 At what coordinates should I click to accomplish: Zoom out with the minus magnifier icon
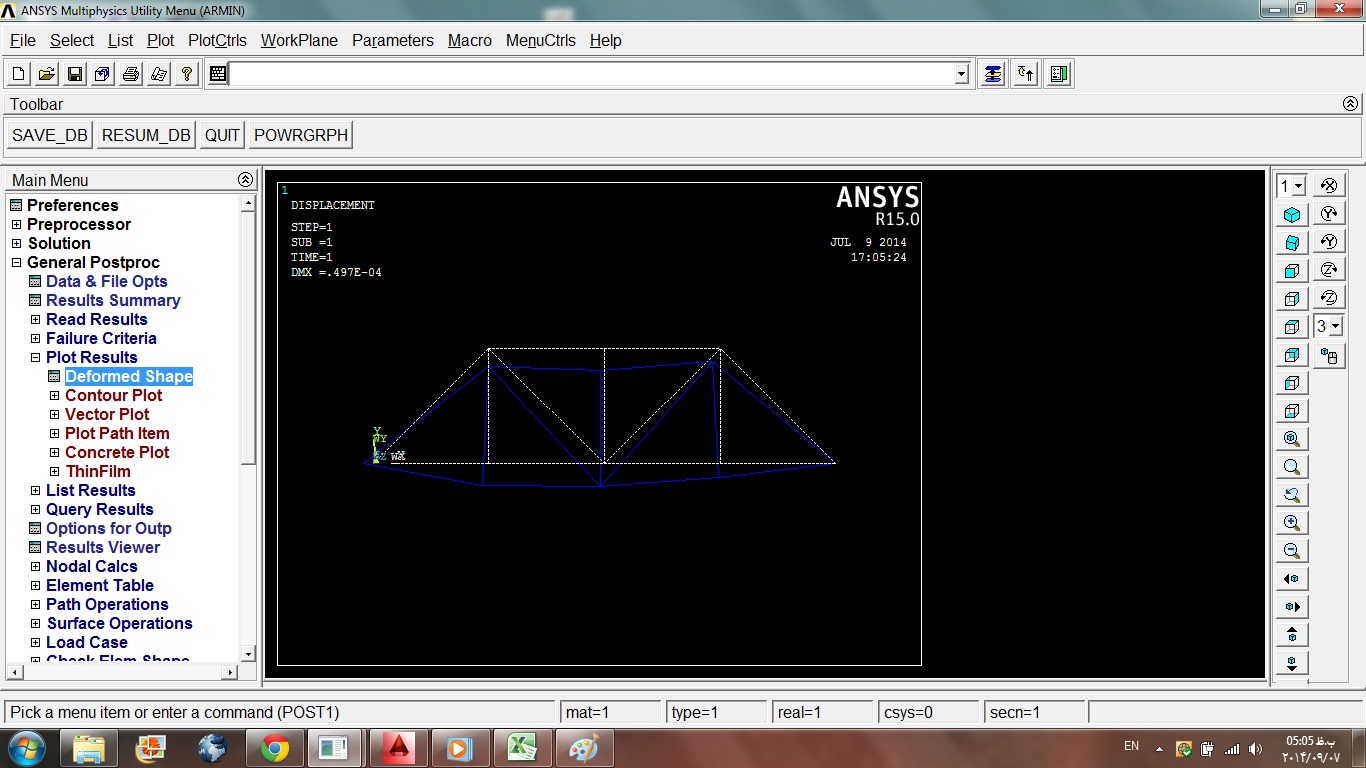click(x=1292, y=551)
